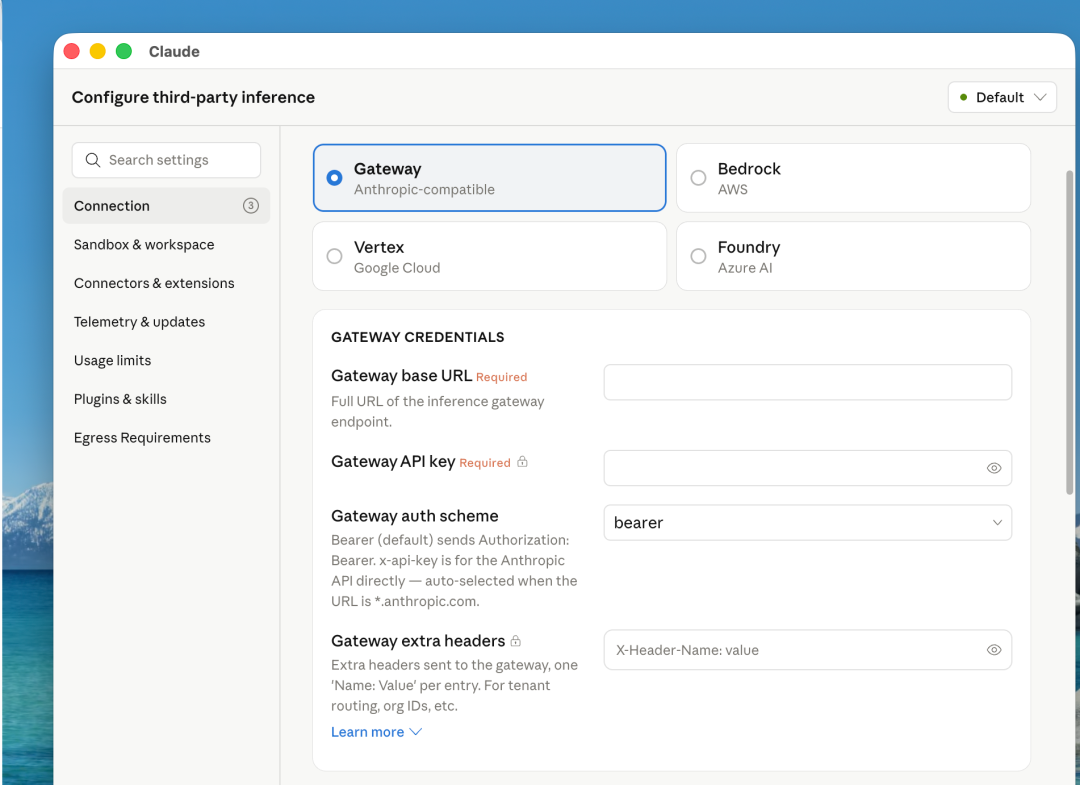Click the lock icon beside Gateway API key
The height and width of the screenshot is (785, 1080).
click(x=522, y=462)
